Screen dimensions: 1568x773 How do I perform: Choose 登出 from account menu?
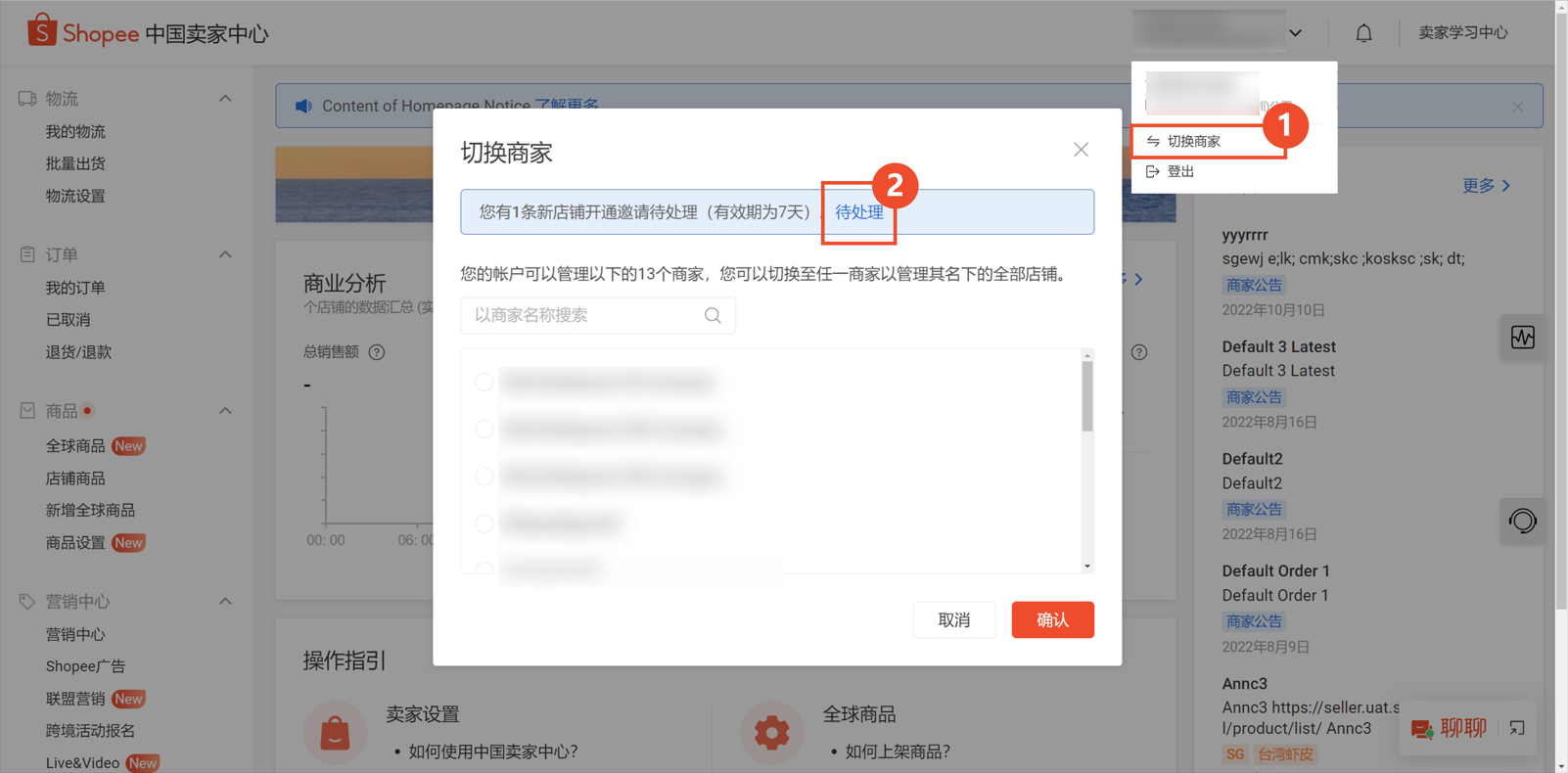click(1180, 171)
